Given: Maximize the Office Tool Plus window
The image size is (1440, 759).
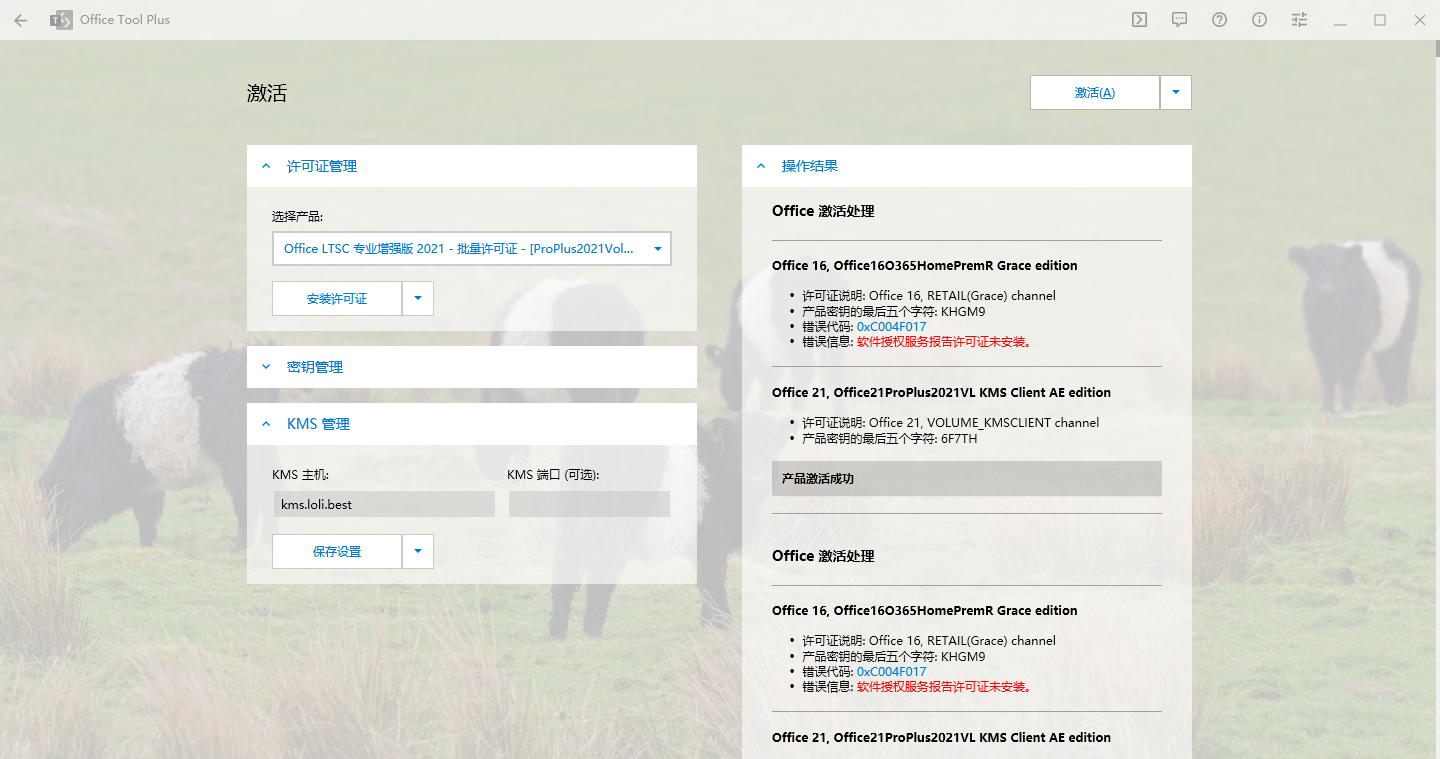Looking at the screenshot, I should click(x=1380, y=20).
